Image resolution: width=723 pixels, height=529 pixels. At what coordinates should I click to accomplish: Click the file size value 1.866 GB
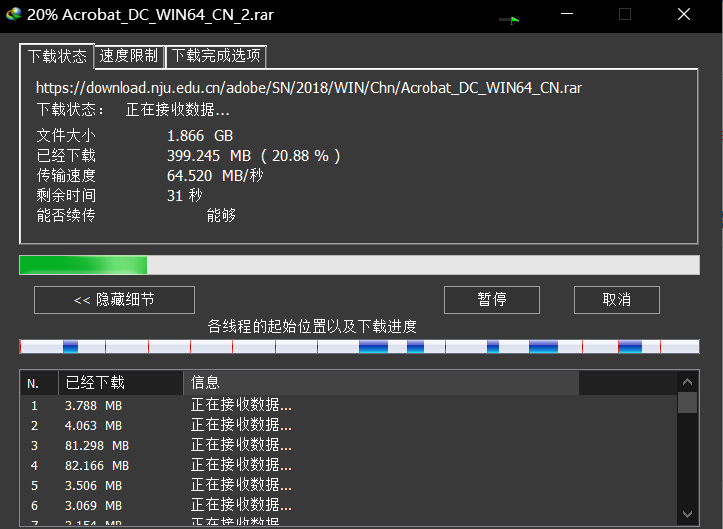[200, 136]
